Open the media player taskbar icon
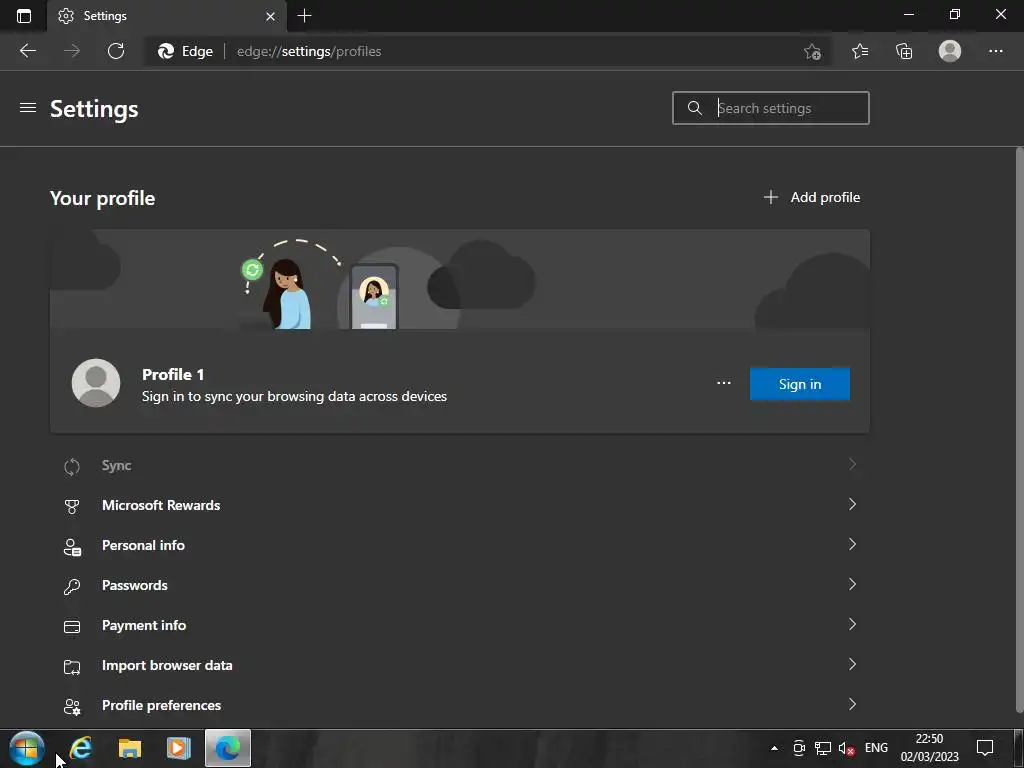The height and width of the screenshot is (768, 1024). click(178, 748)
